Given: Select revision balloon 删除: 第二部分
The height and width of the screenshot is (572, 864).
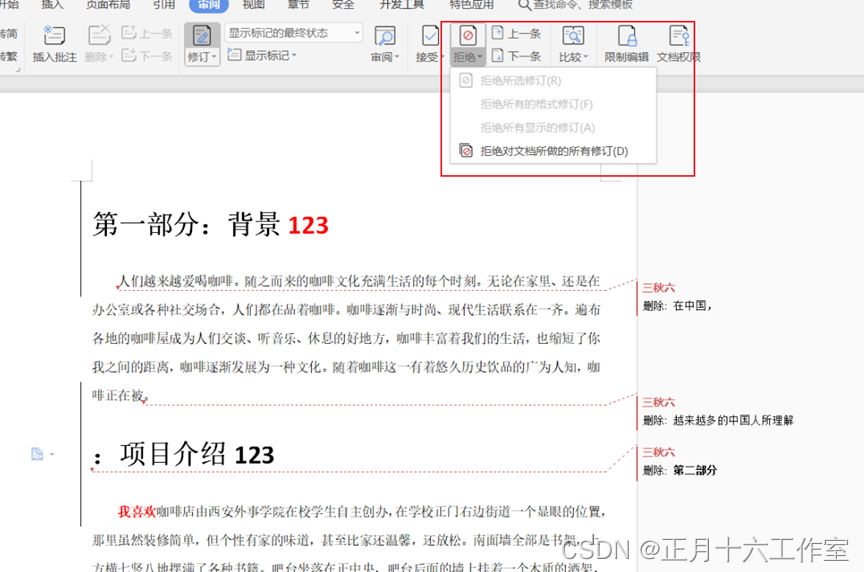Looking at the screenshot, I should (679, 471).
